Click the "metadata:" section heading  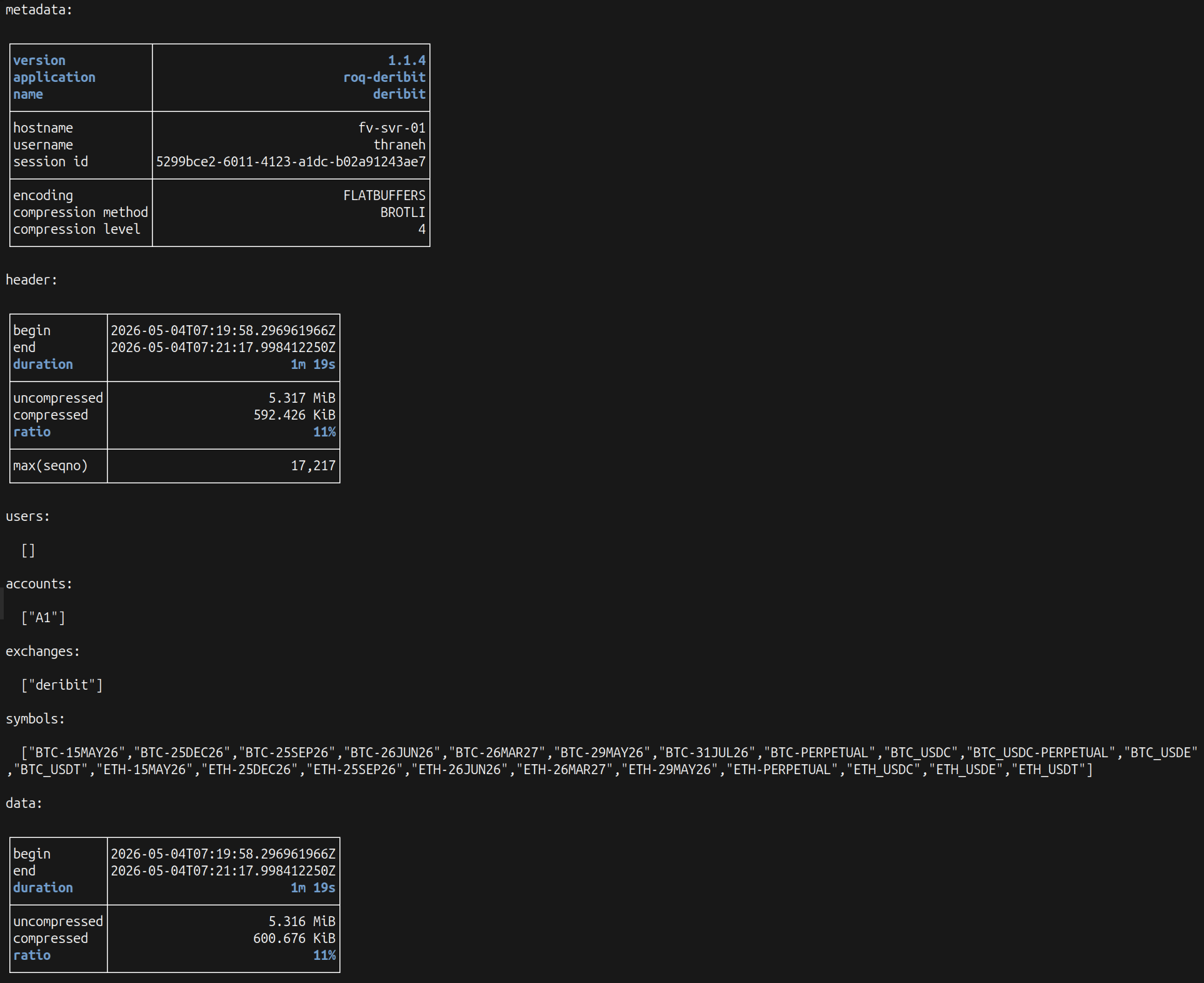point(39,10)
